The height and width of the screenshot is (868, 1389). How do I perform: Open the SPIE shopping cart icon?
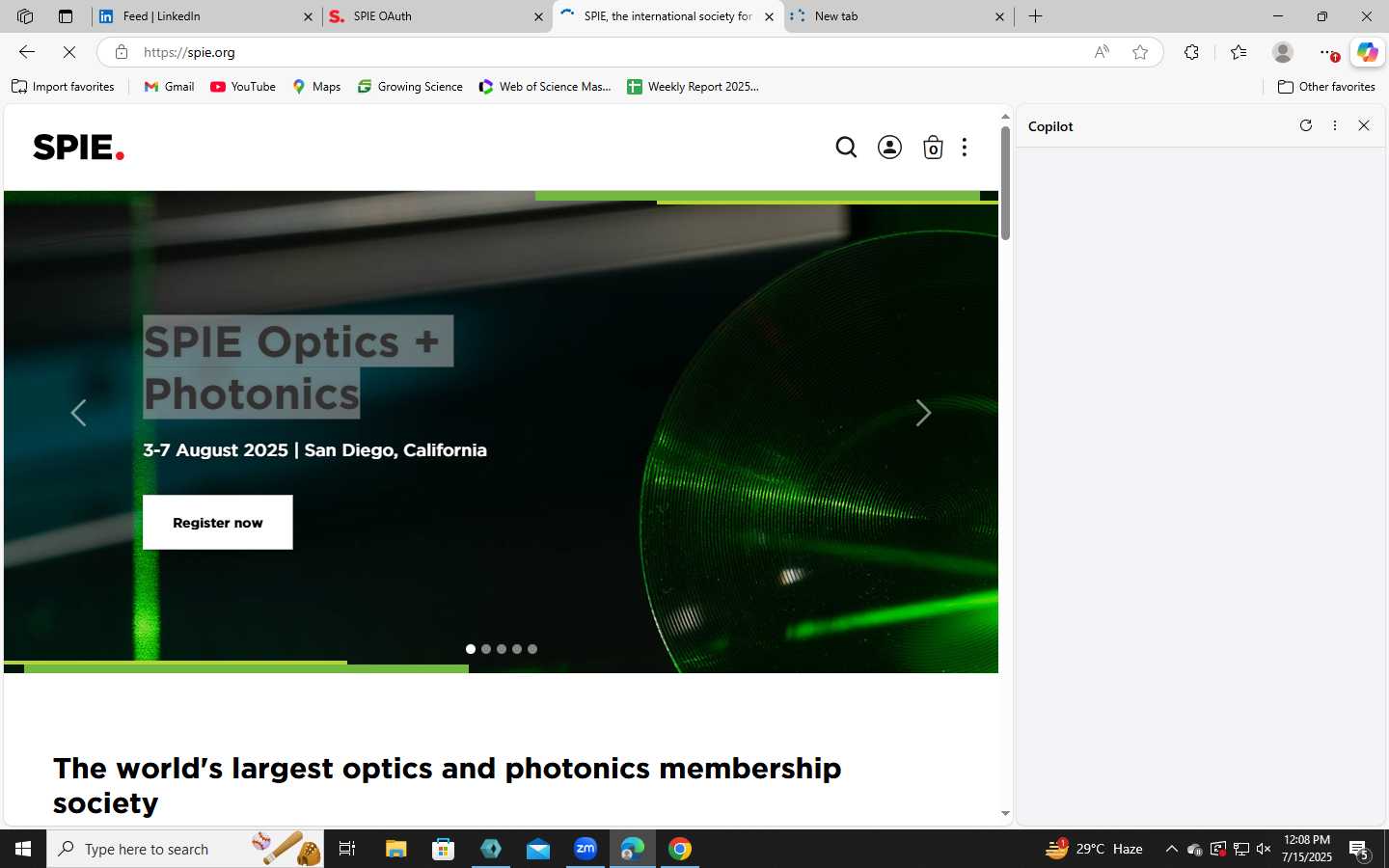(x=933, y=148)
